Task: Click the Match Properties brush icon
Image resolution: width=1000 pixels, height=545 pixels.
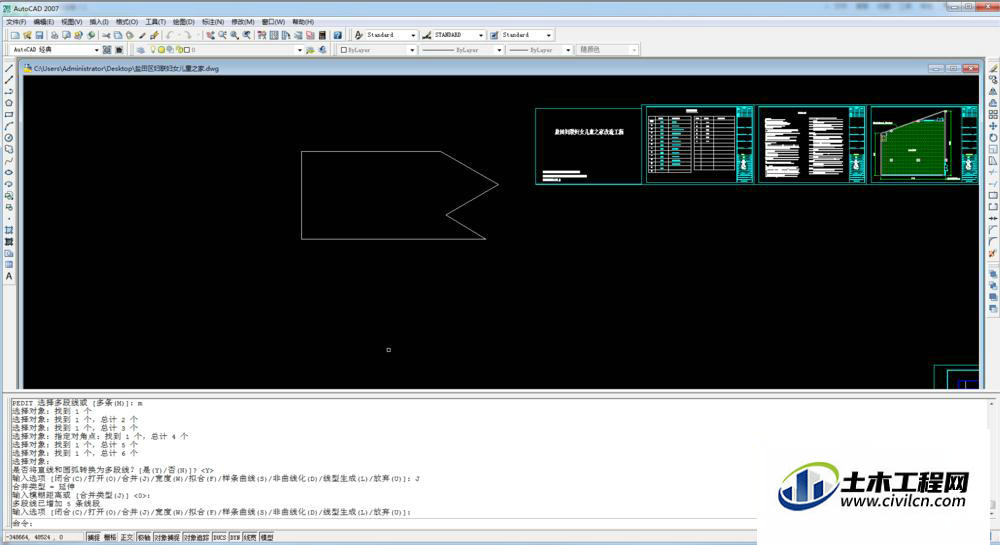Action: [x=154, y=35]
